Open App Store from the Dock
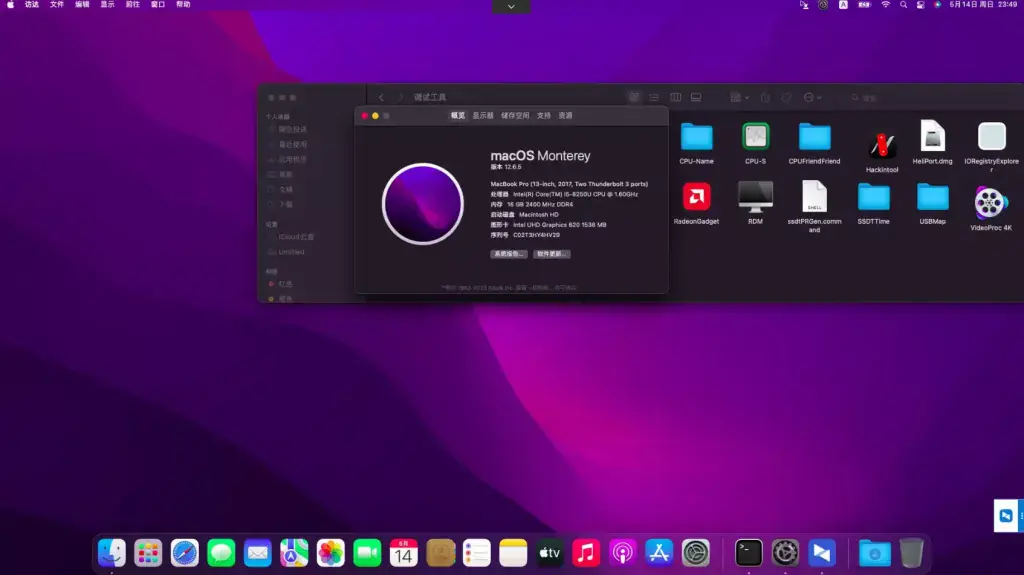This screenshot has width=1024, height=575. (x=659, y=553)
